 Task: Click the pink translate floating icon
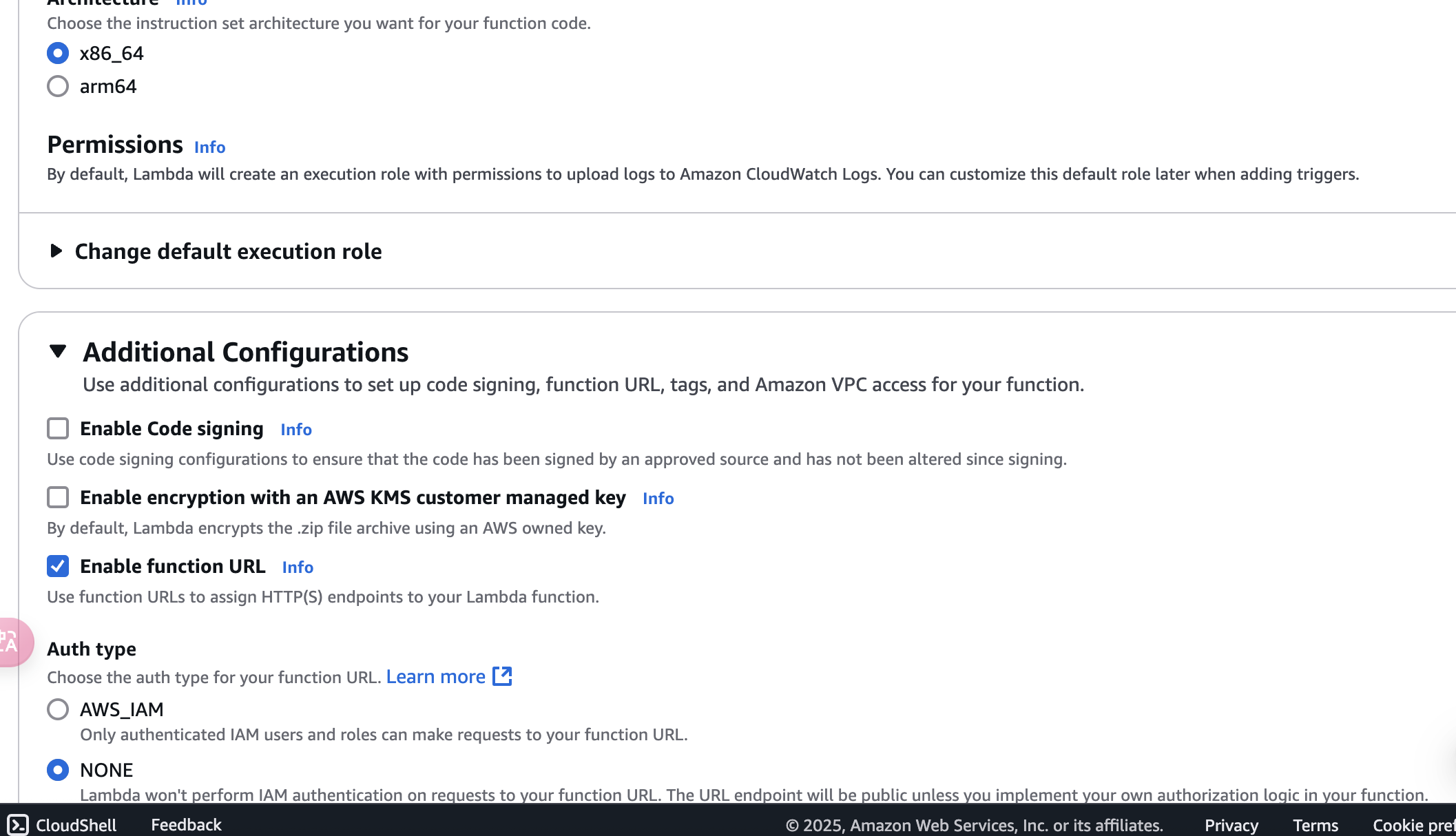pos(13,642)
